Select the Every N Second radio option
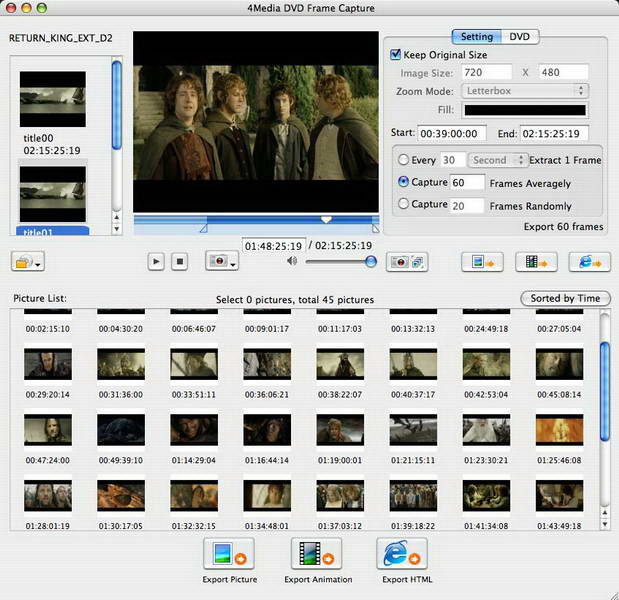Screen dimensions: 619x600 [403, 160]
